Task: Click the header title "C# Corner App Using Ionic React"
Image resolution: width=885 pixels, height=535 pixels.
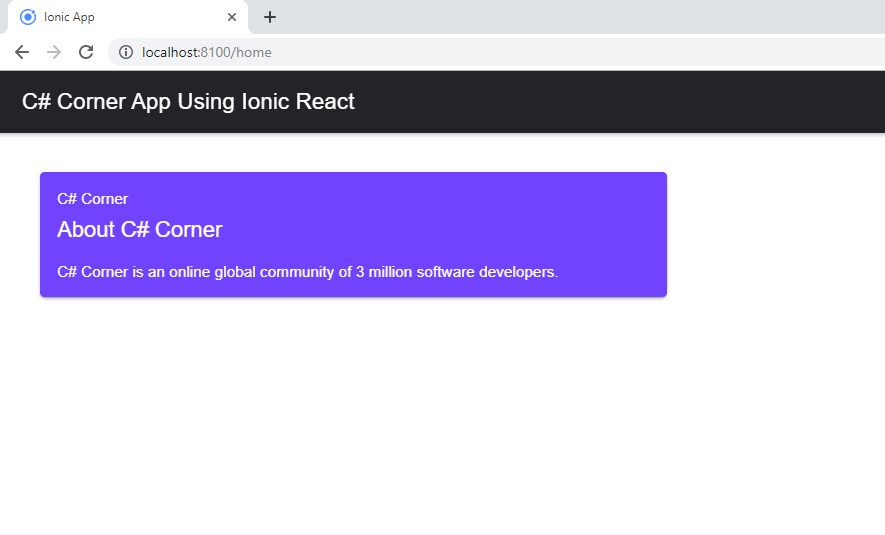Action: tap(188, 102)
